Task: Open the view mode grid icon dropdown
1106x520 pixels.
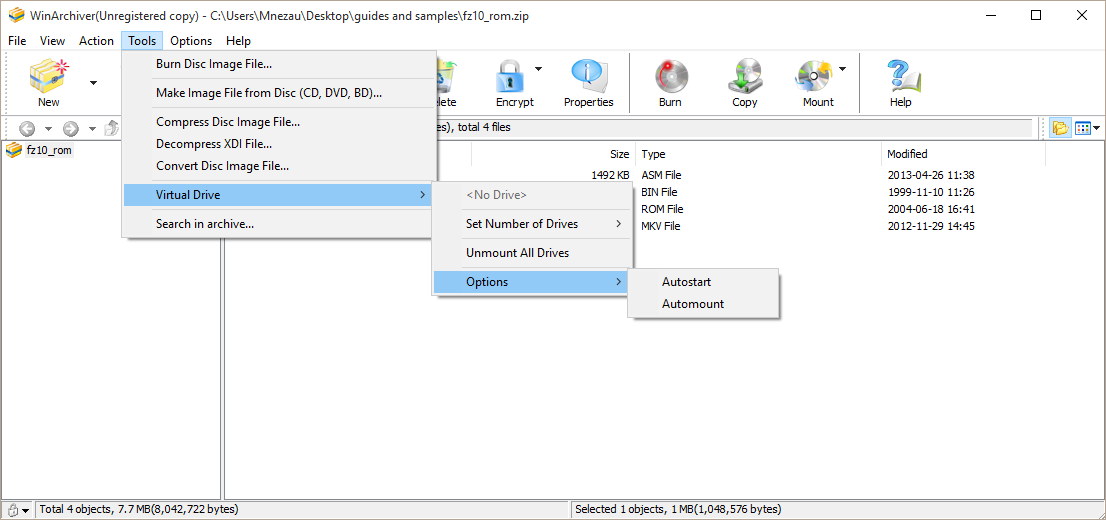Action: (x=1087, y=128)
